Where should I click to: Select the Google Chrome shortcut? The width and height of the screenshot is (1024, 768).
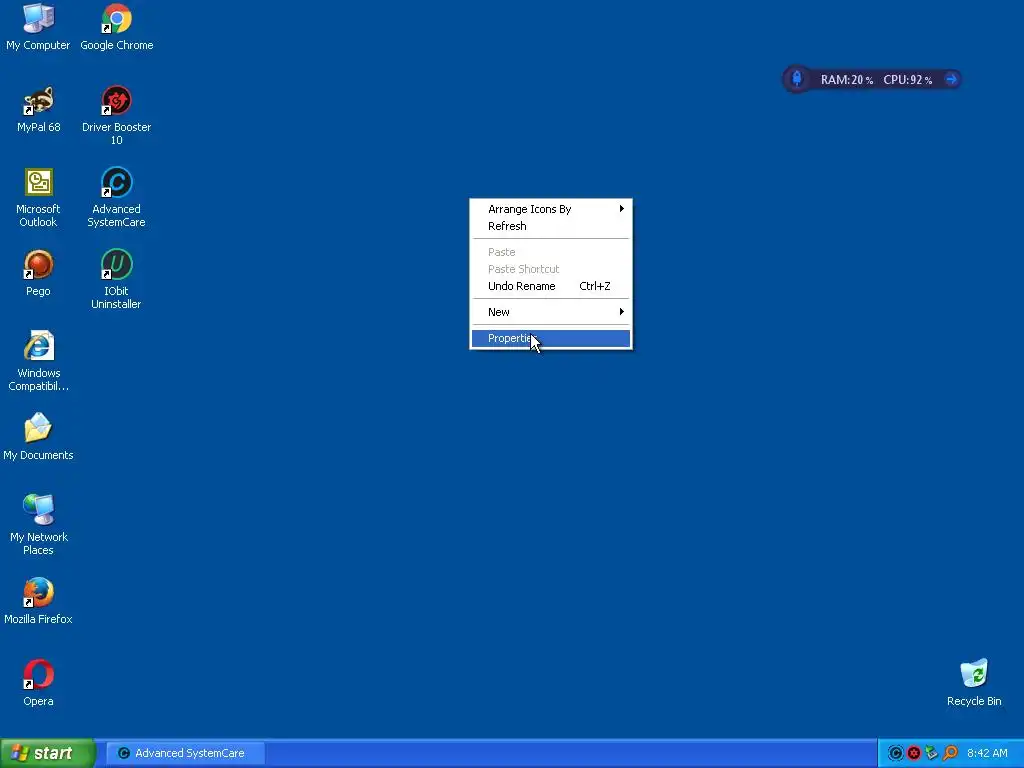click(x=116, y=27)
